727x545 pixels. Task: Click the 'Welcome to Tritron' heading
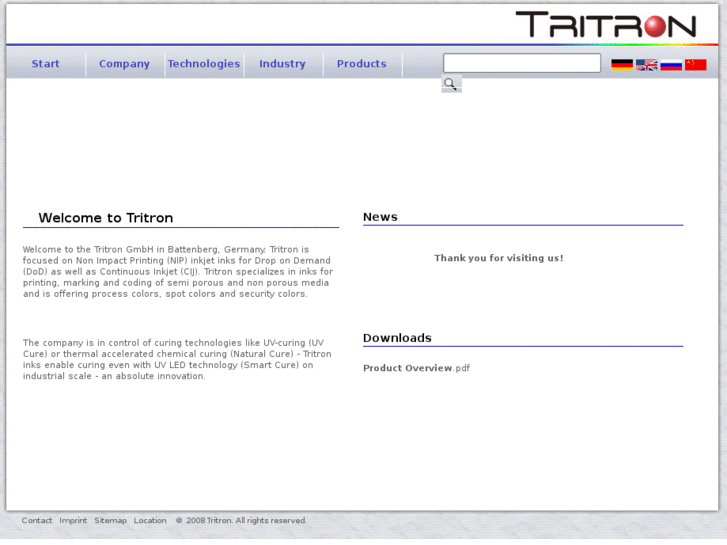[x=106, y=218]
